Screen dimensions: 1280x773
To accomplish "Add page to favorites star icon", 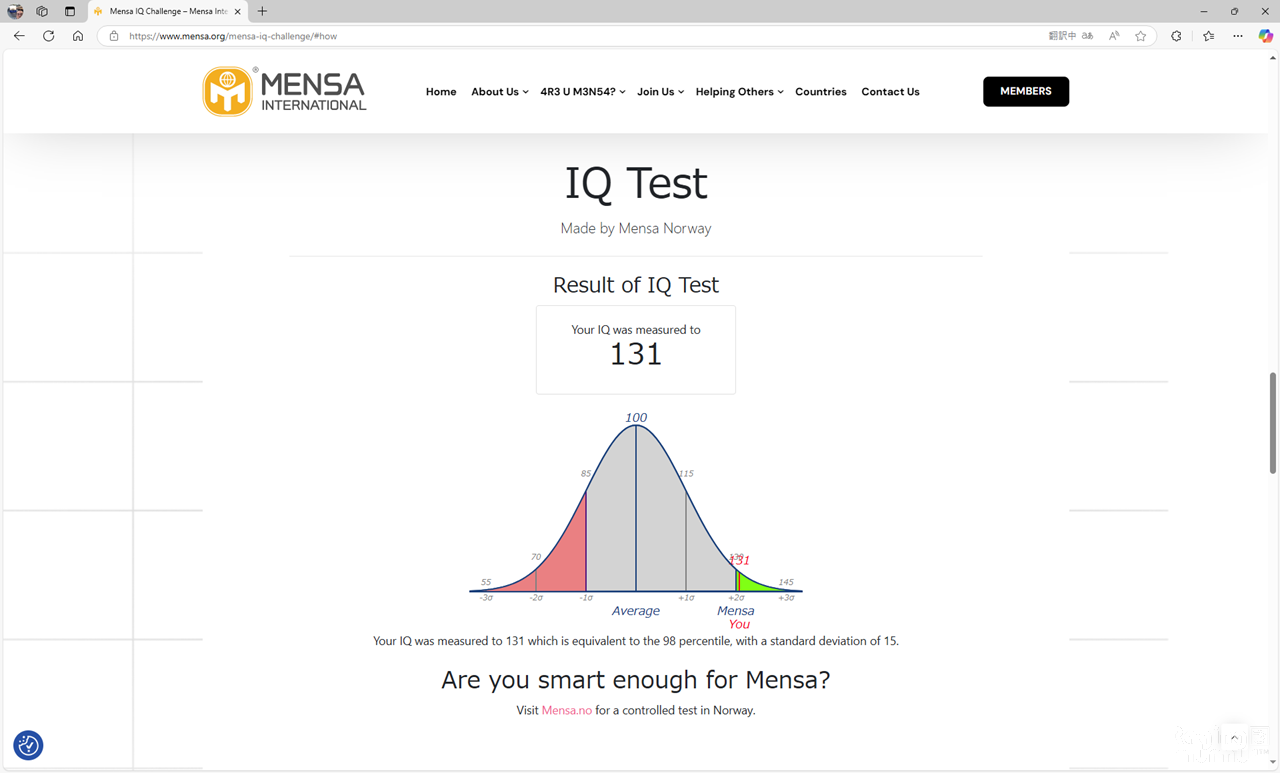I will (1141, 36).
